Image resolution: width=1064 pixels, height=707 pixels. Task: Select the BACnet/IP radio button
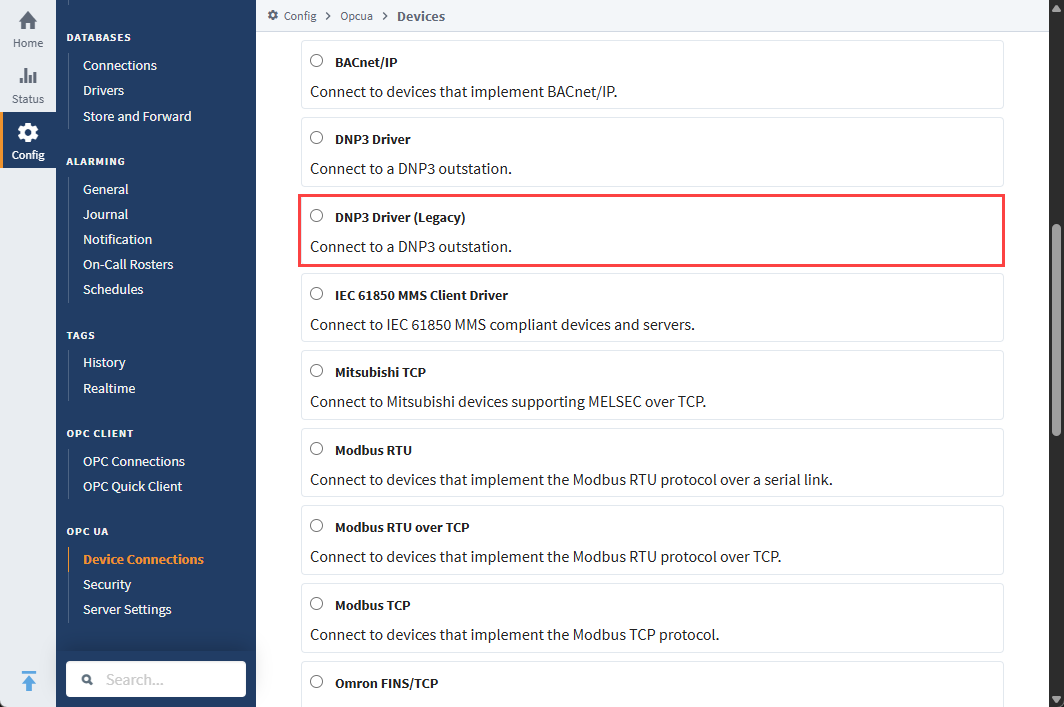[x=316, y=60]
